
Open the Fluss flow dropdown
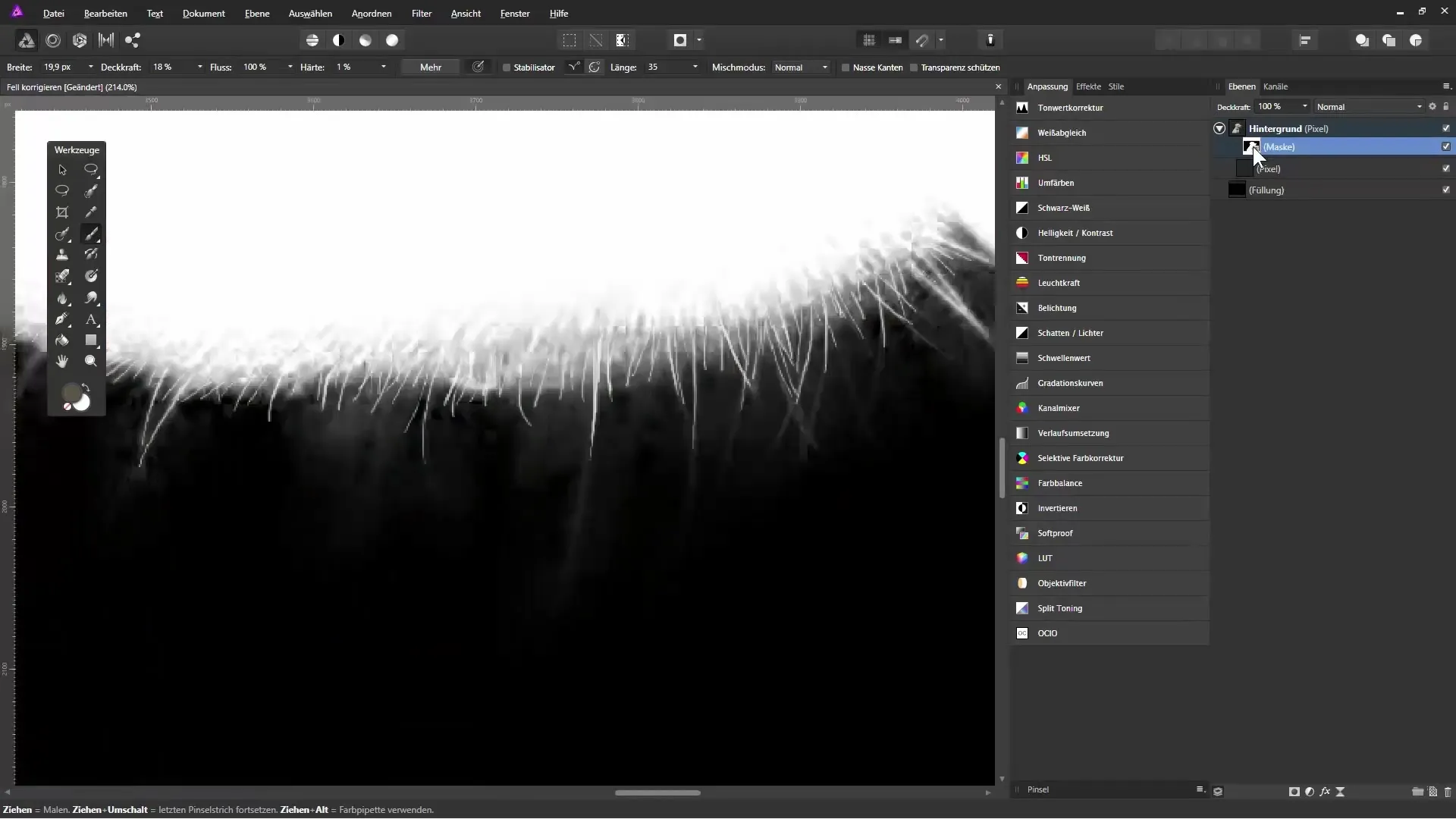(x=290, y=67)
